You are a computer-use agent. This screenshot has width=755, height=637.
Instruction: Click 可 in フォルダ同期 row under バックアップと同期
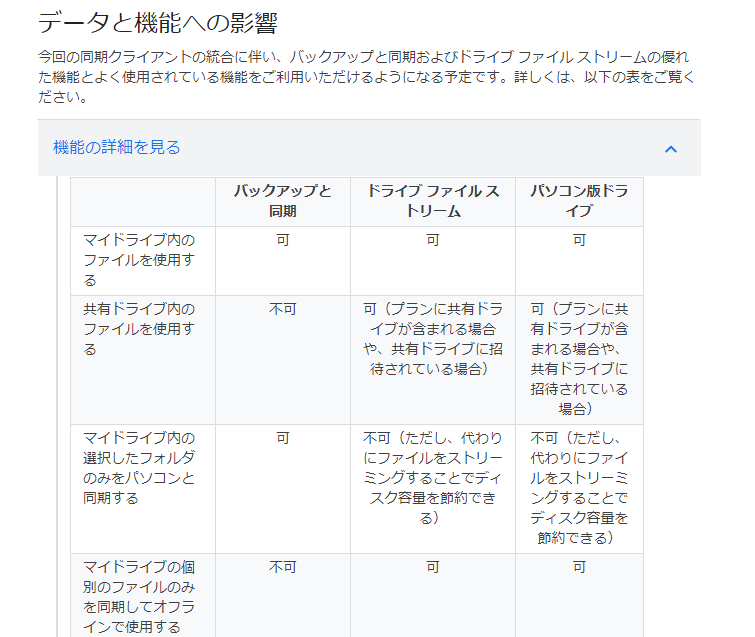[x=283, y=438]
